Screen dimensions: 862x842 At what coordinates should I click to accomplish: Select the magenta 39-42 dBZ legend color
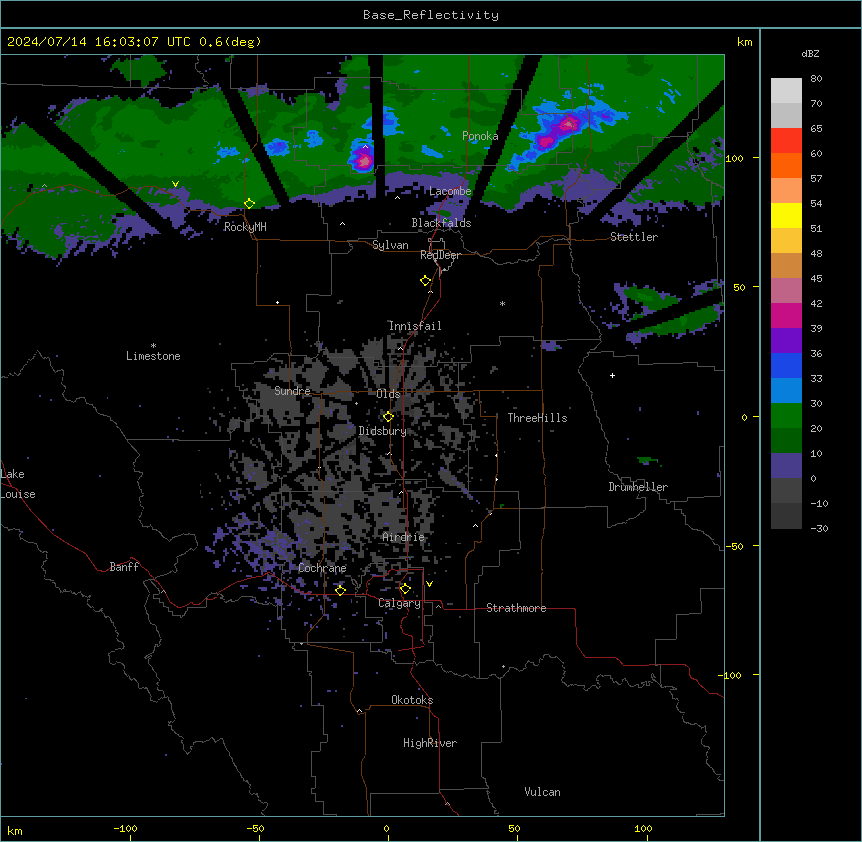(x=786, y=315)
